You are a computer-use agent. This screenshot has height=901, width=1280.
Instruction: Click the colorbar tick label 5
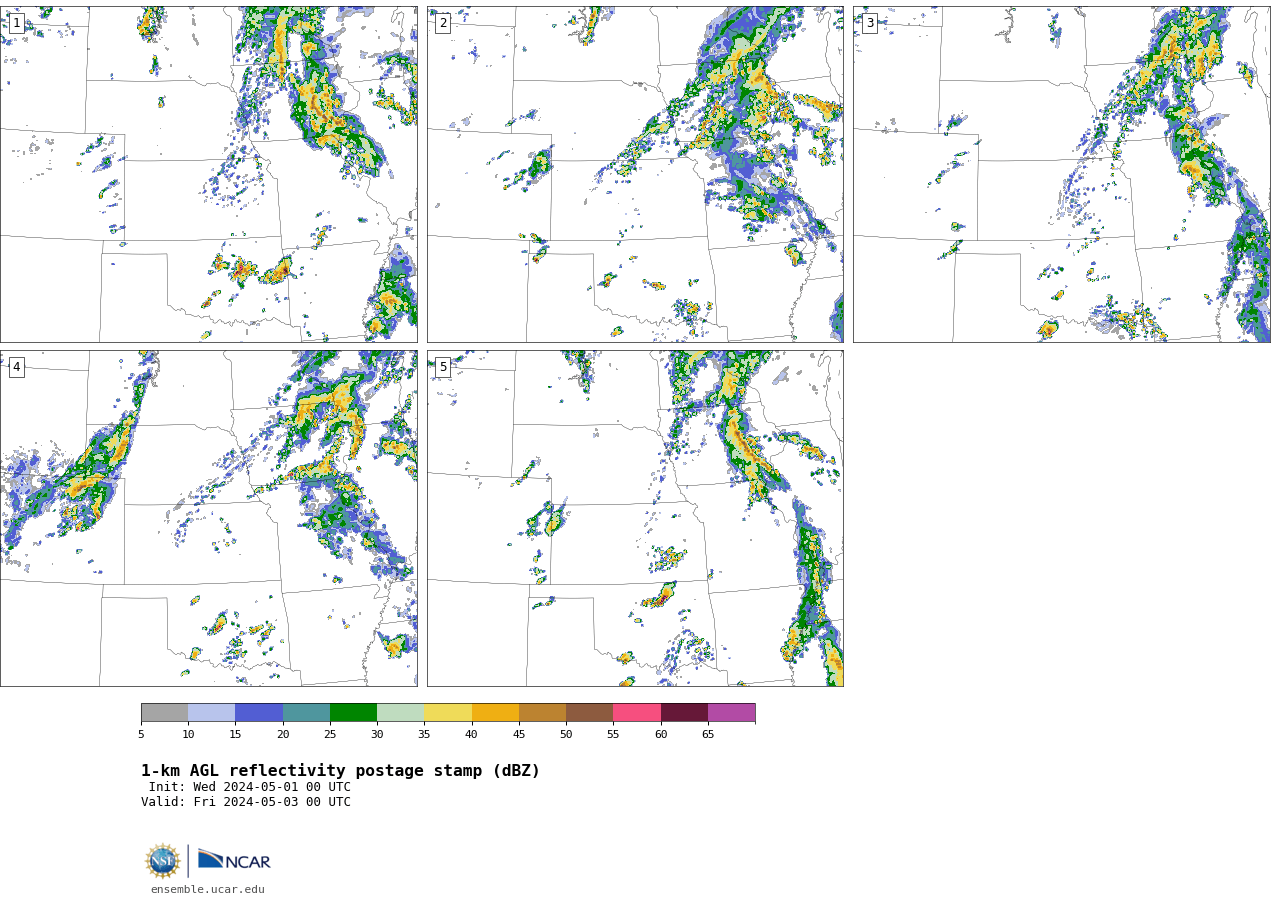tap(141, 734)
